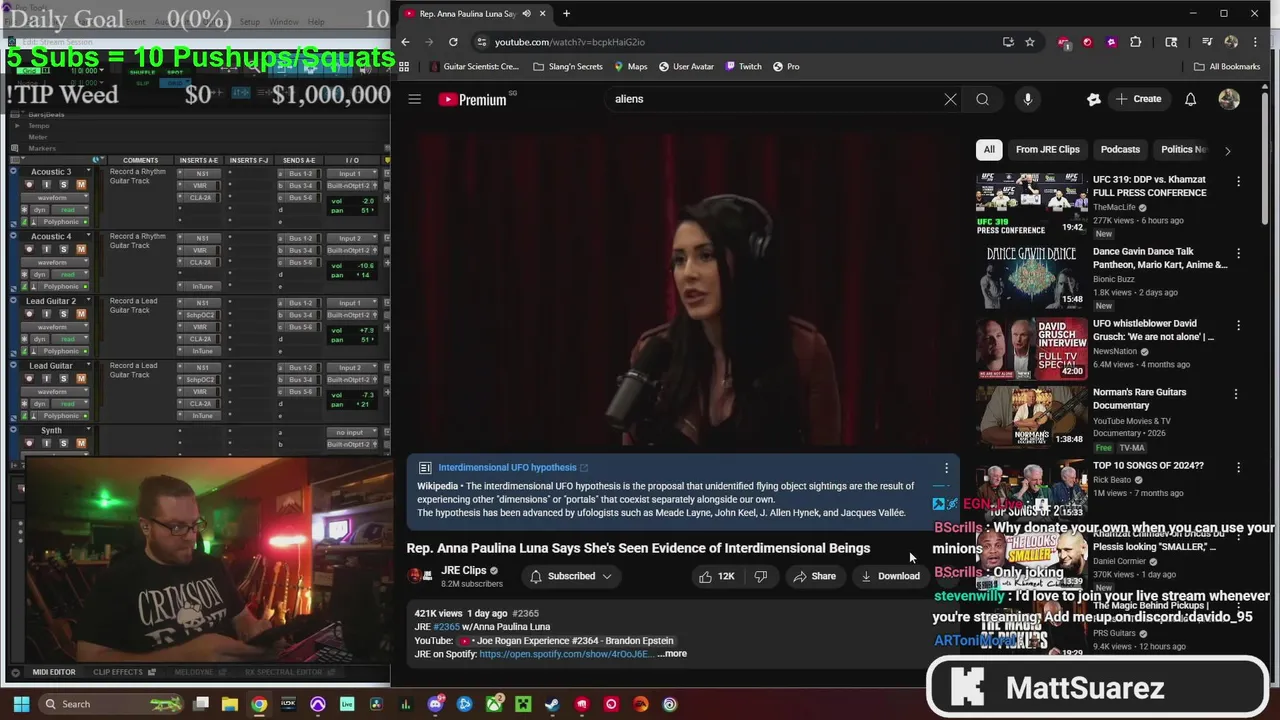Open the JRE Clips channel link

click(464, 570)
